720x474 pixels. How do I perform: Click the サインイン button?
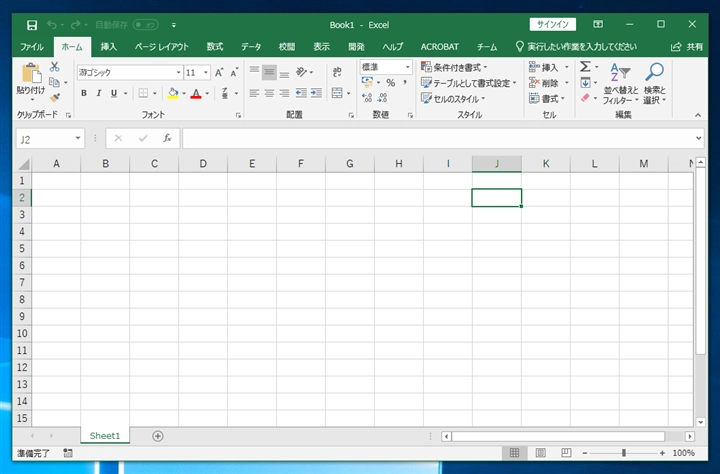(x=552, y=24)
